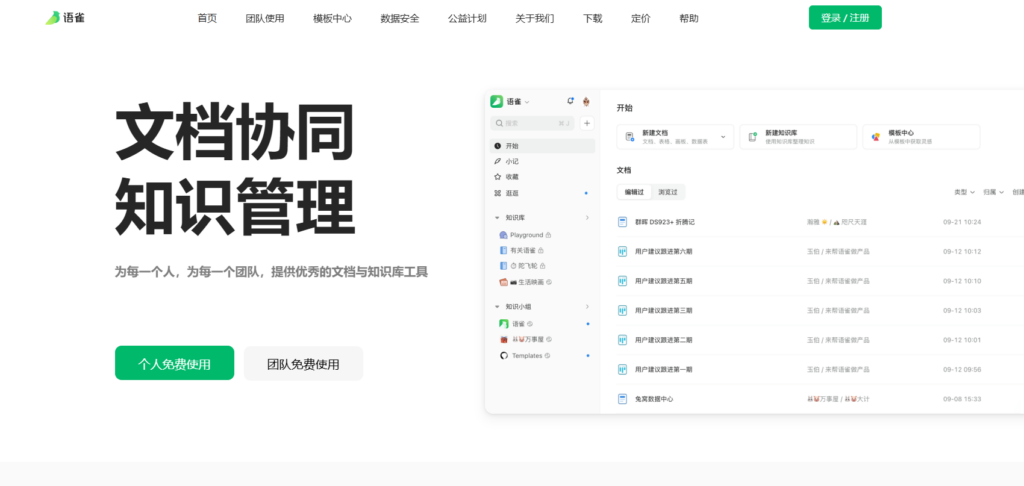Click the notification bell icon in sidebar
Viewport: 1024px width, 486px height.
[x=570, y=101]
